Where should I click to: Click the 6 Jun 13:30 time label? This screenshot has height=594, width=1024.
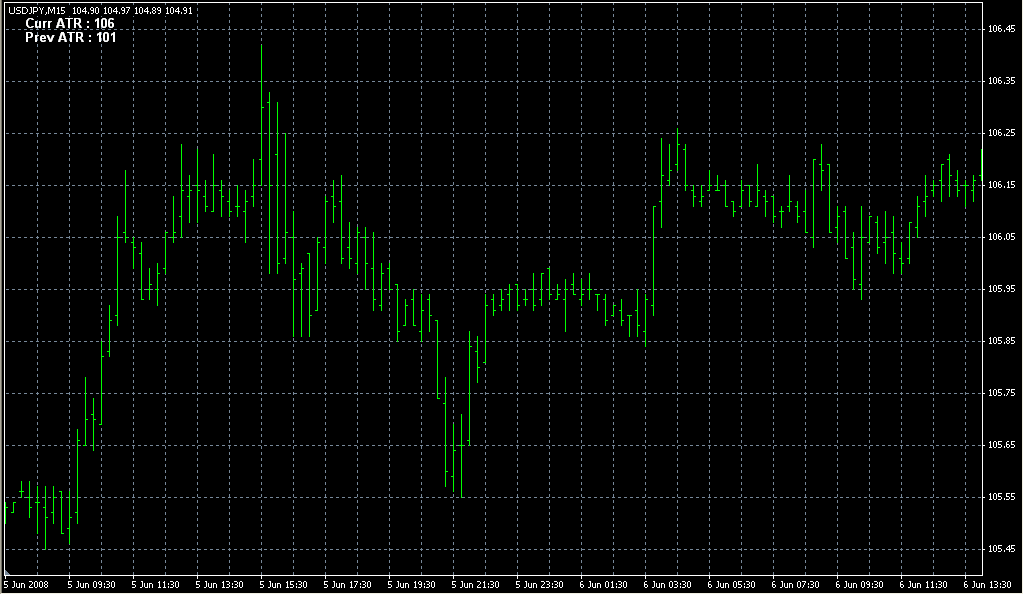987,585
